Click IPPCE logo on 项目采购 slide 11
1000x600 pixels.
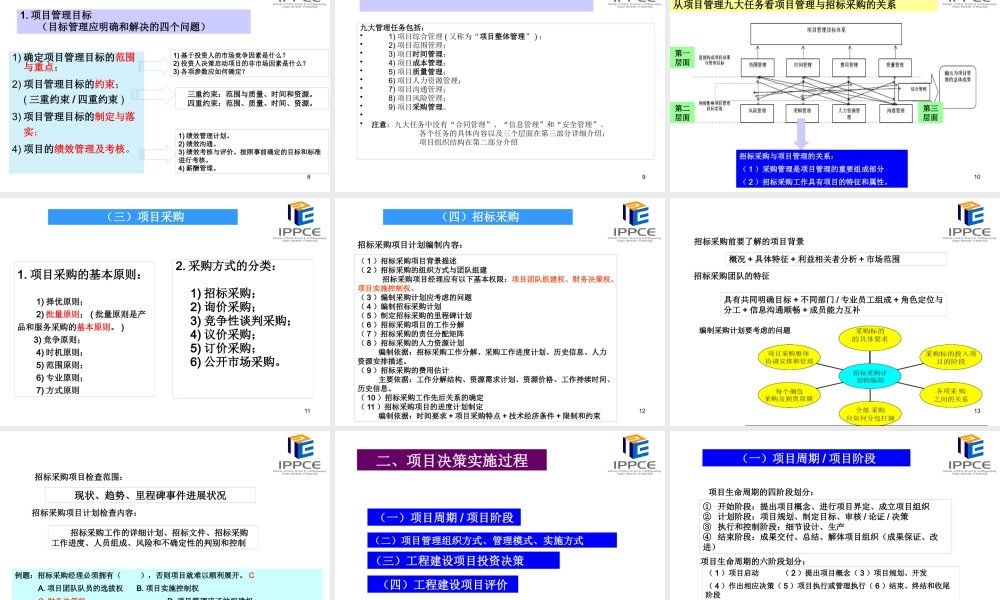point(299,221)
